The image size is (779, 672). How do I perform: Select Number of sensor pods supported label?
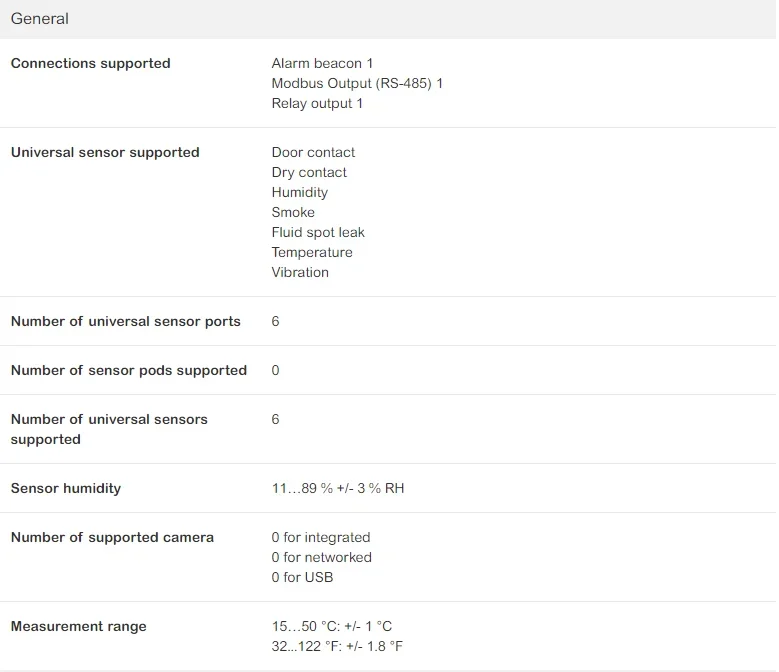128,370
